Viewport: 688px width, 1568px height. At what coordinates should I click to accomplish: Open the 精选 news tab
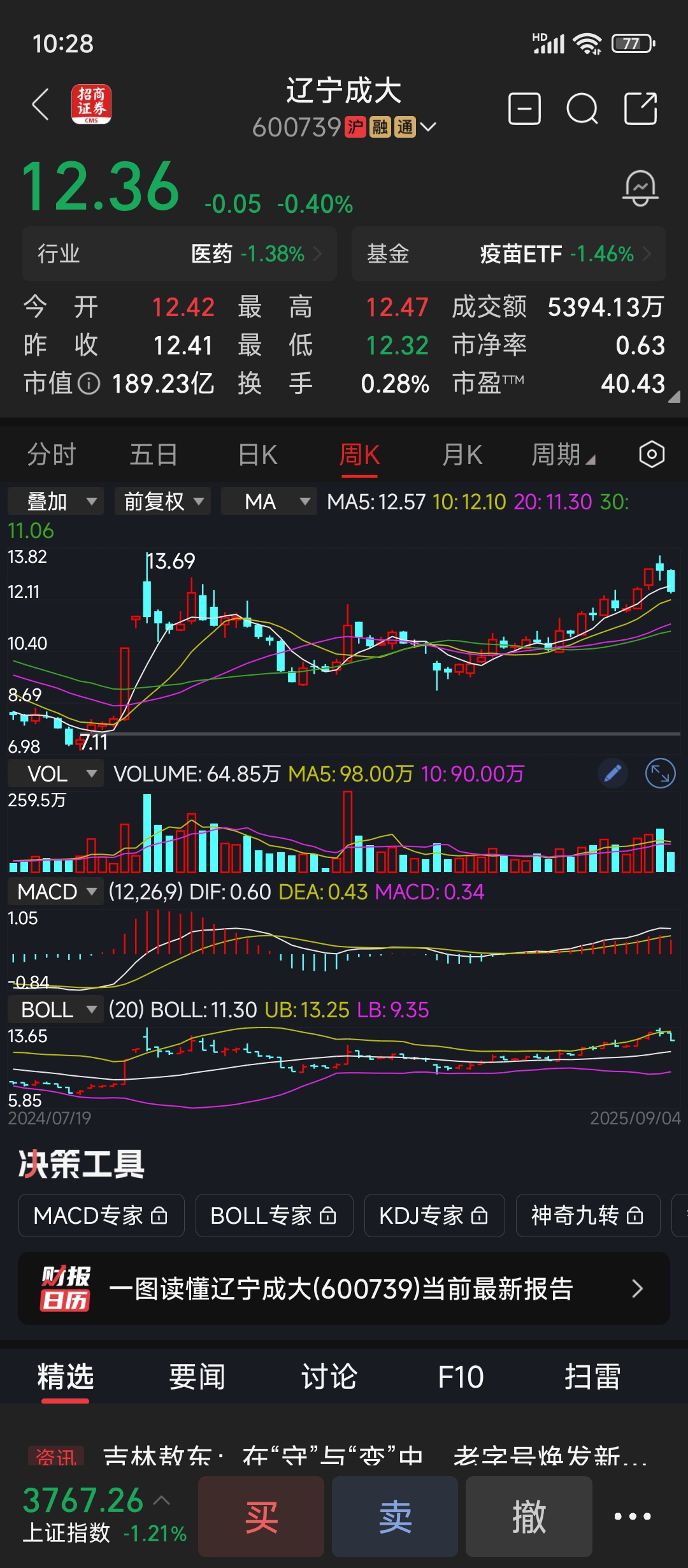pos(65,1377)
